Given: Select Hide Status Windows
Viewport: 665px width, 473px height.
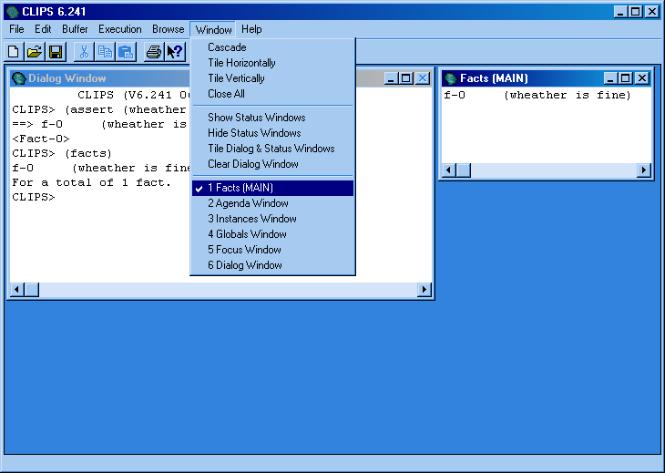Looking at the screenshot, I should (272, 133).
